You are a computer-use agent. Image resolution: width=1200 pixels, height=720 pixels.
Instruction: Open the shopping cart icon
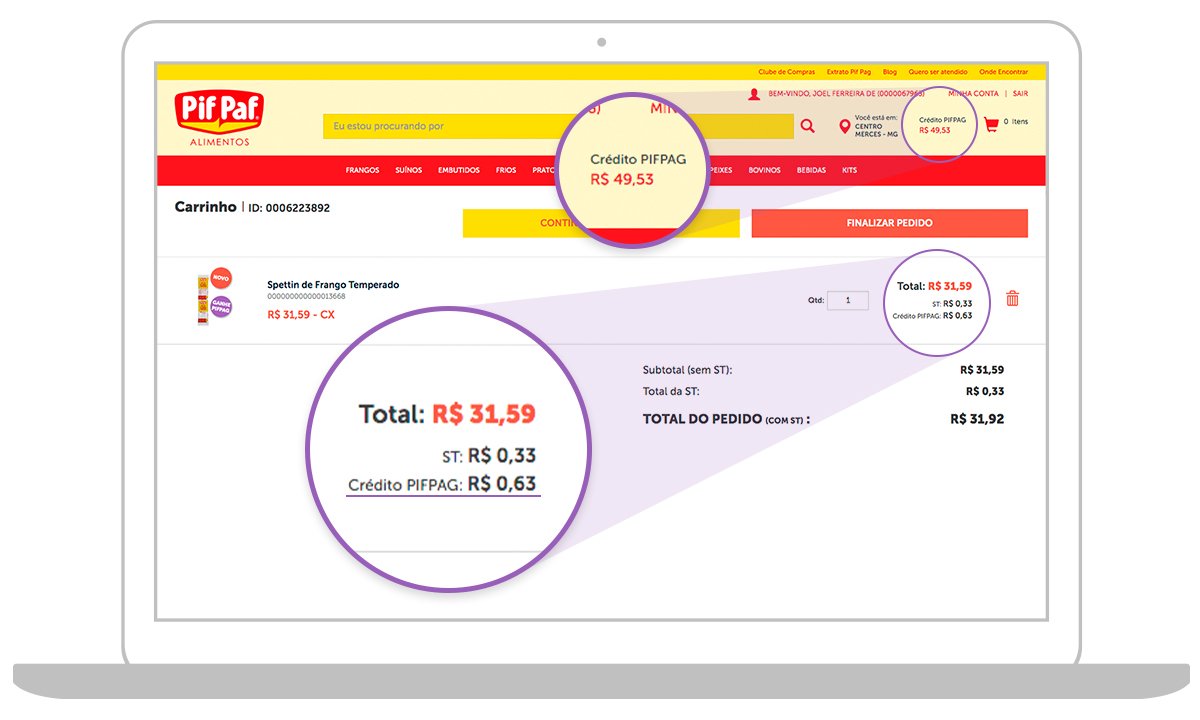[x=991, y=125]
